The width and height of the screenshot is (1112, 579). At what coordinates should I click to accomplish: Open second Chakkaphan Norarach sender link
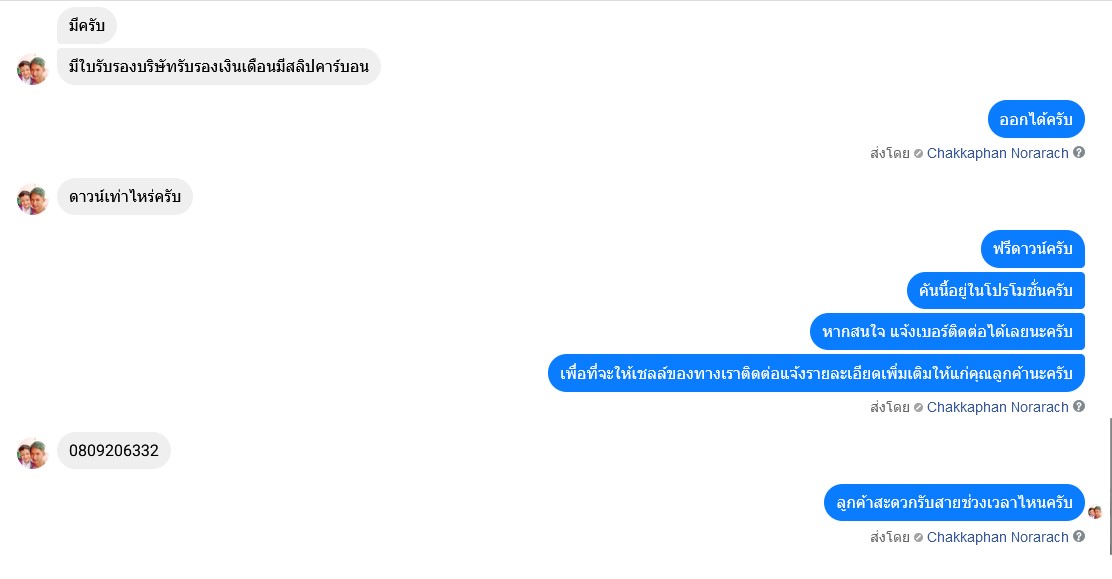[x=997, y=407]
